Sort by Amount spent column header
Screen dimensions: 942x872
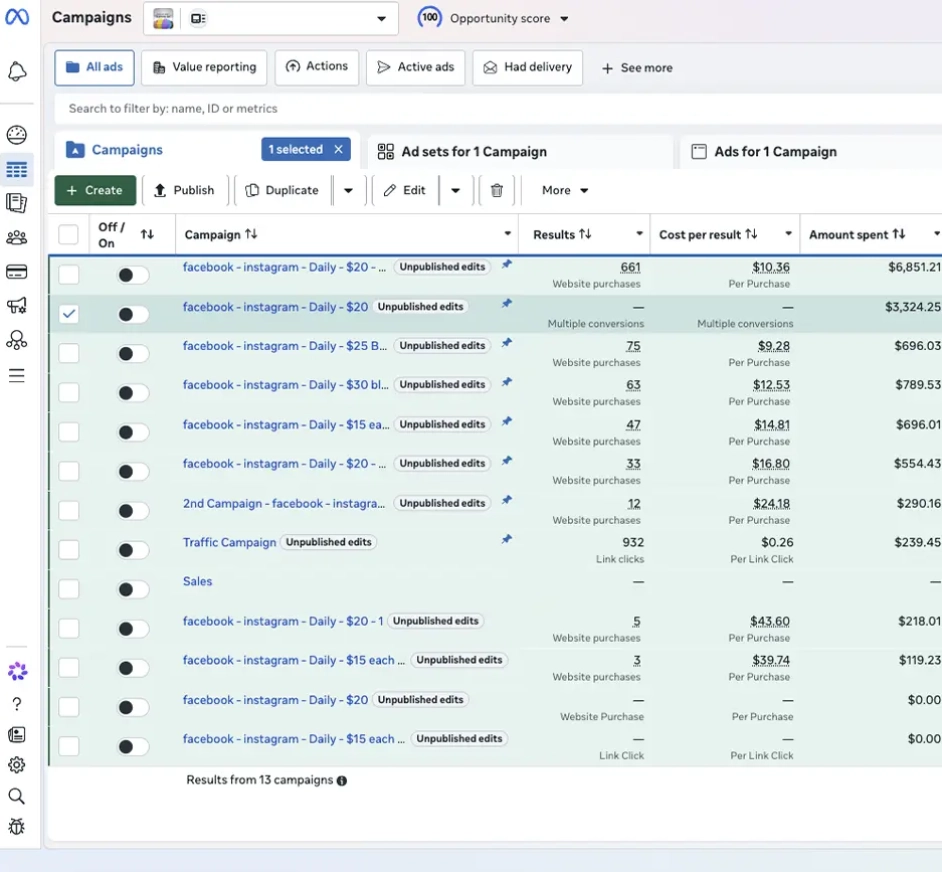(857, 234)
